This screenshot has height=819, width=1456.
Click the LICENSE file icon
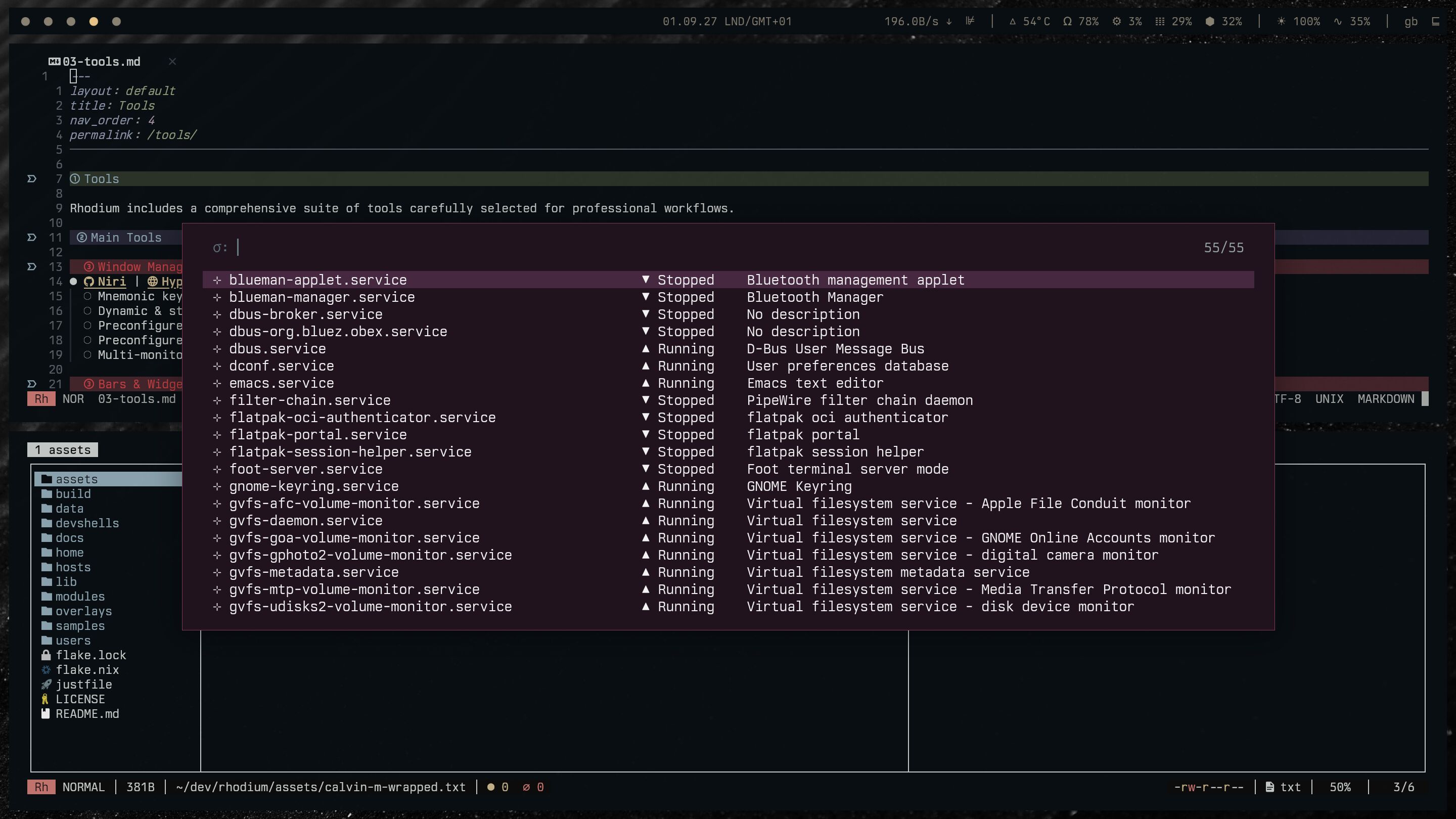pyautogui.click(x=45, y=699)
